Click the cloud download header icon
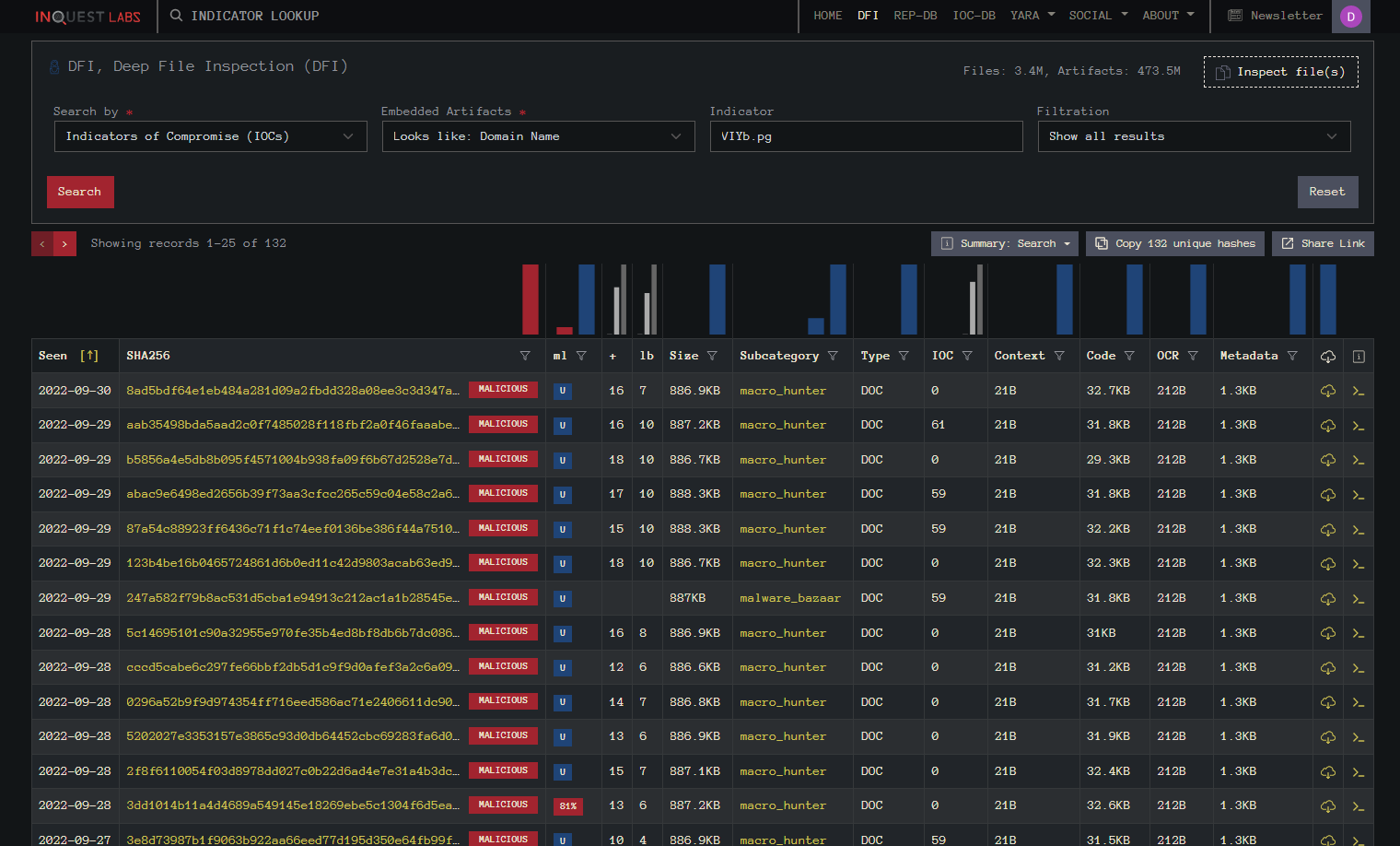This screenshot has width=1400, height=846. point(1327,357)
